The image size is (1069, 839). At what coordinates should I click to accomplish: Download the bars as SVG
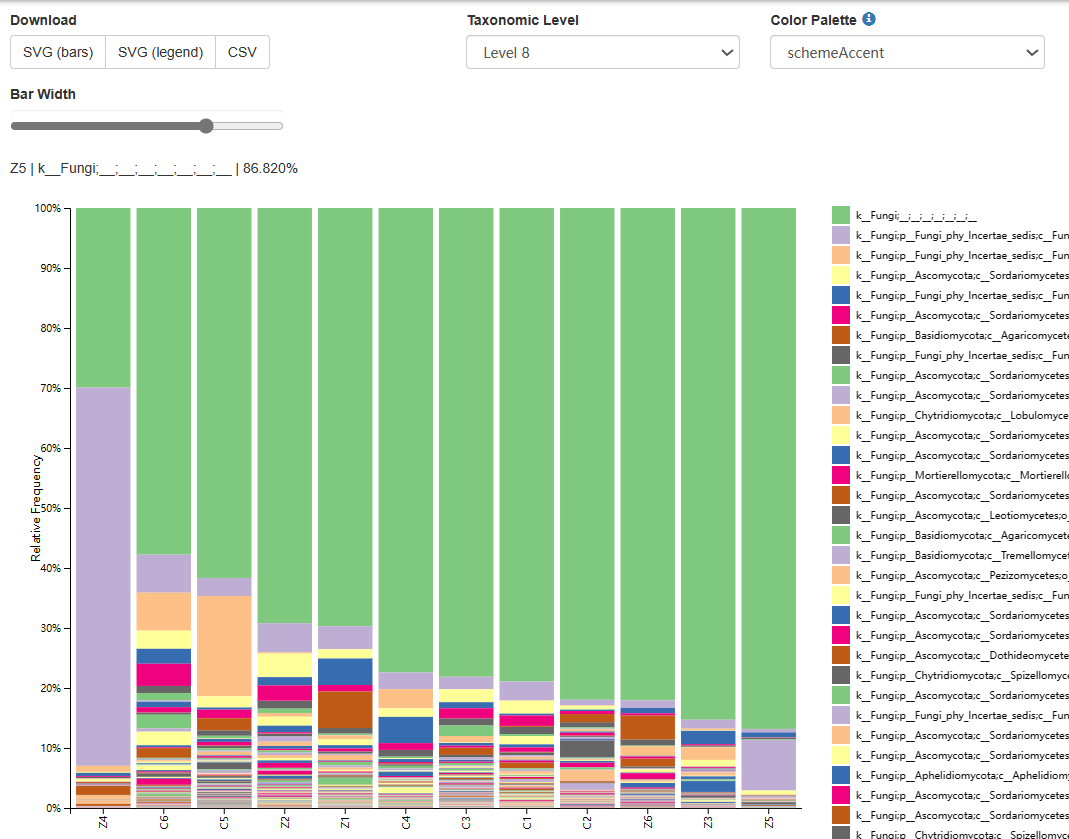(58, 52)
